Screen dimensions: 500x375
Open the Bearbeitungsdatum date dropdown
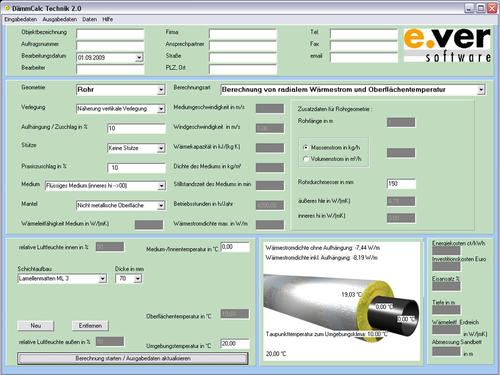click(139, 58)
